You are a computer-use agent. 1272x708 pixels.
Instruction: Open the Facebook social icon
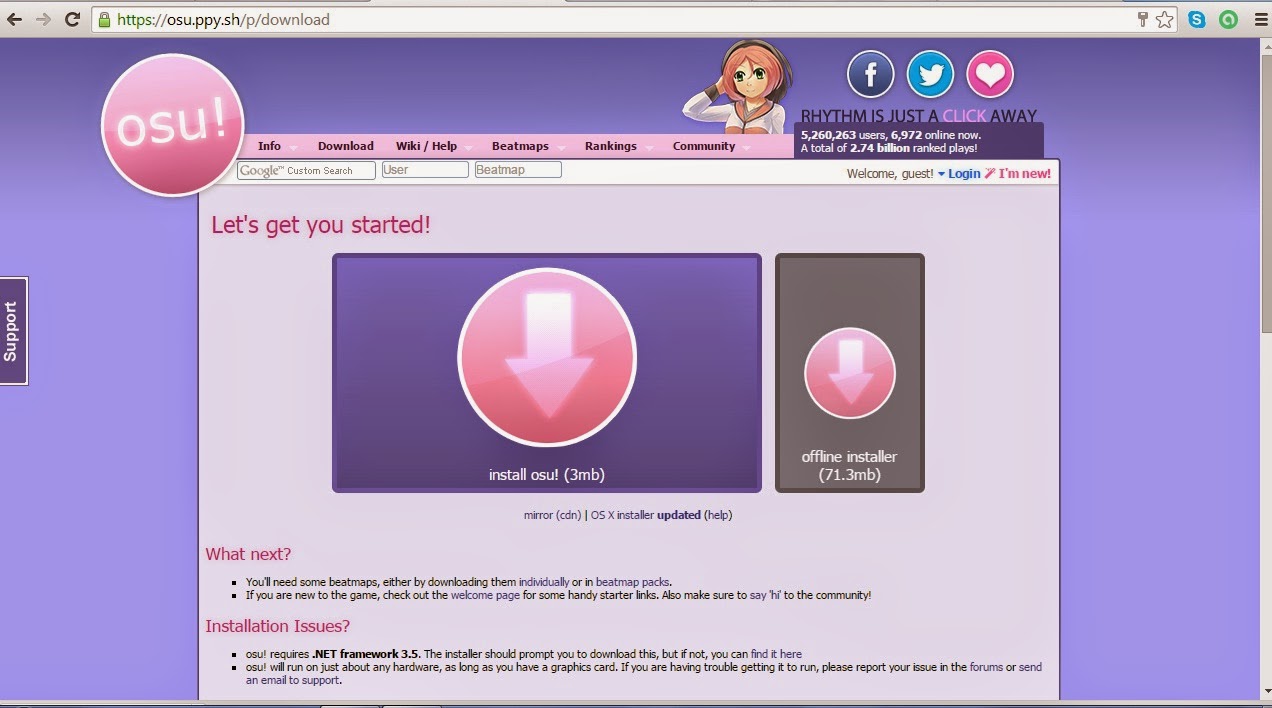point(870,75)
